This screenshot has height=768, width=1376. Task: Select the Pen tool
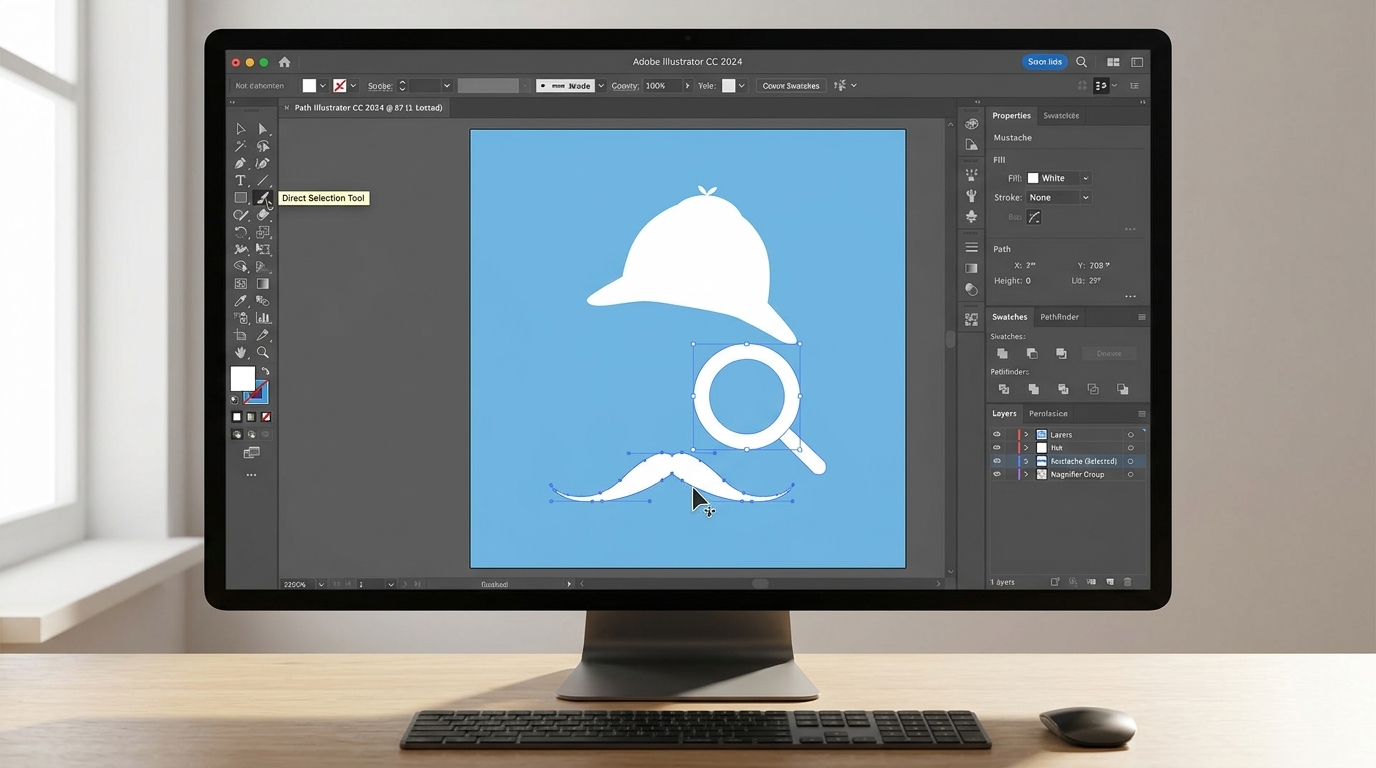240,163
